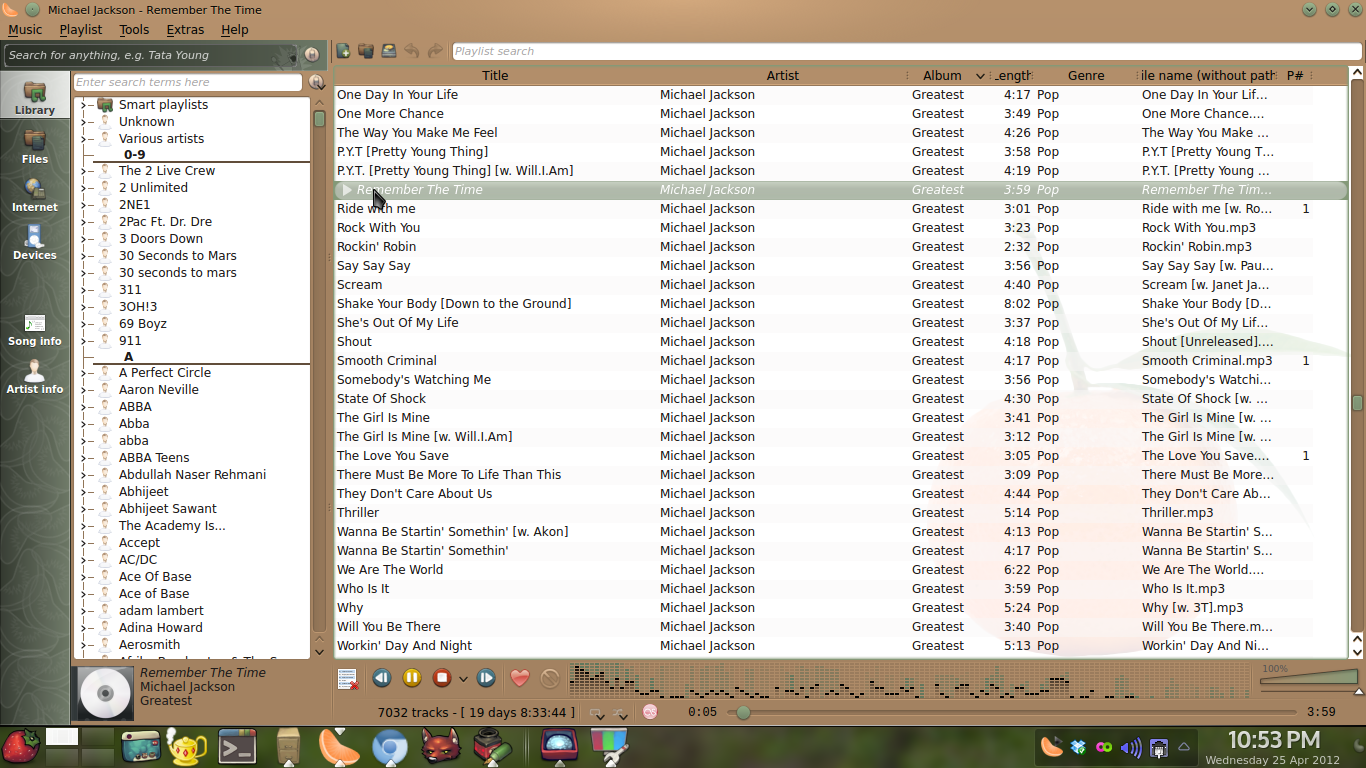This screenshot has width=1366, height=768.
Task: Sort by the P# play count column
Action: (1295, 75)
